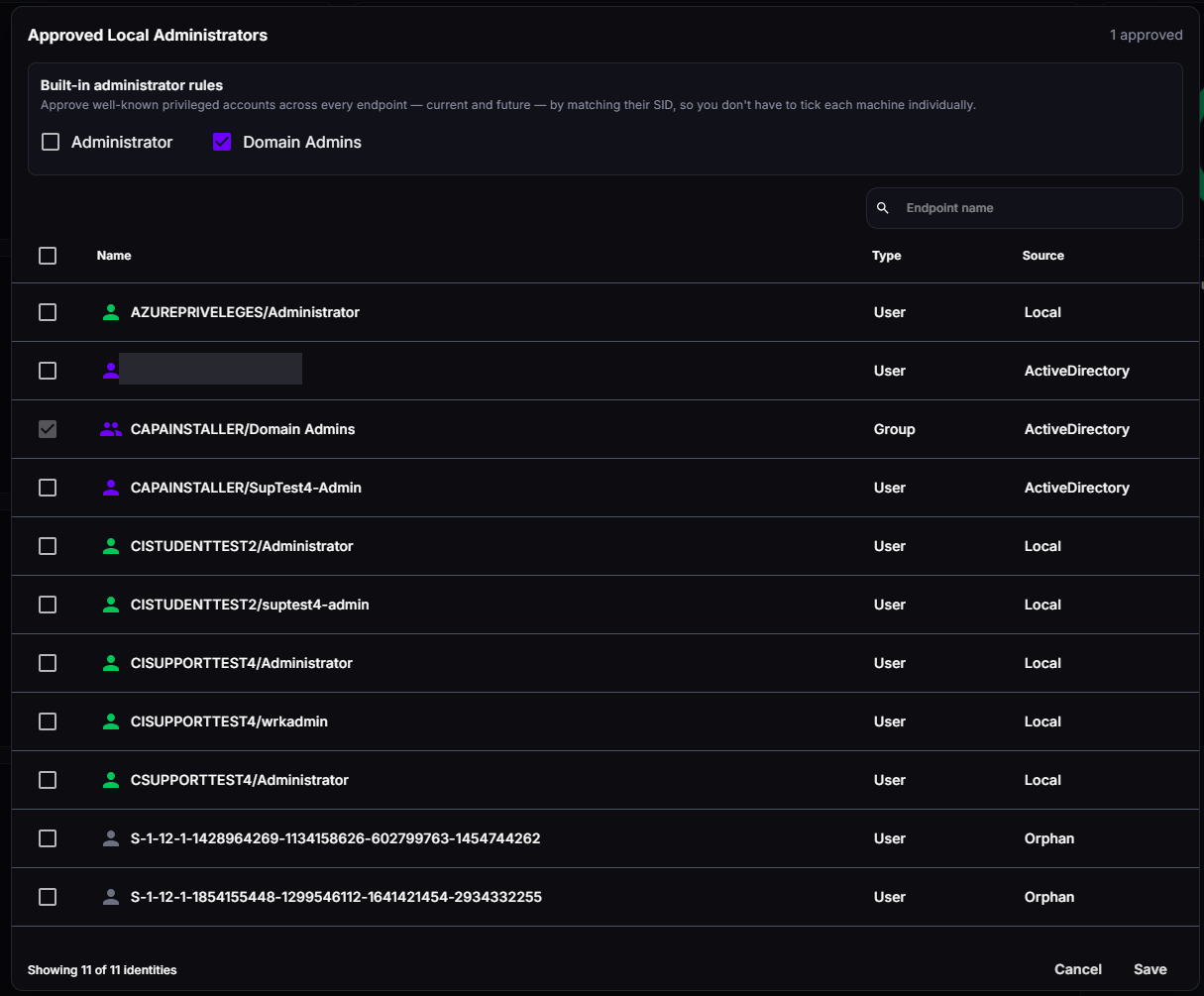Screen dimensions: 1204x996
Task: Click Local source of AZUREPRIVELEGES/Administrator row
Action: [1042, 312]
